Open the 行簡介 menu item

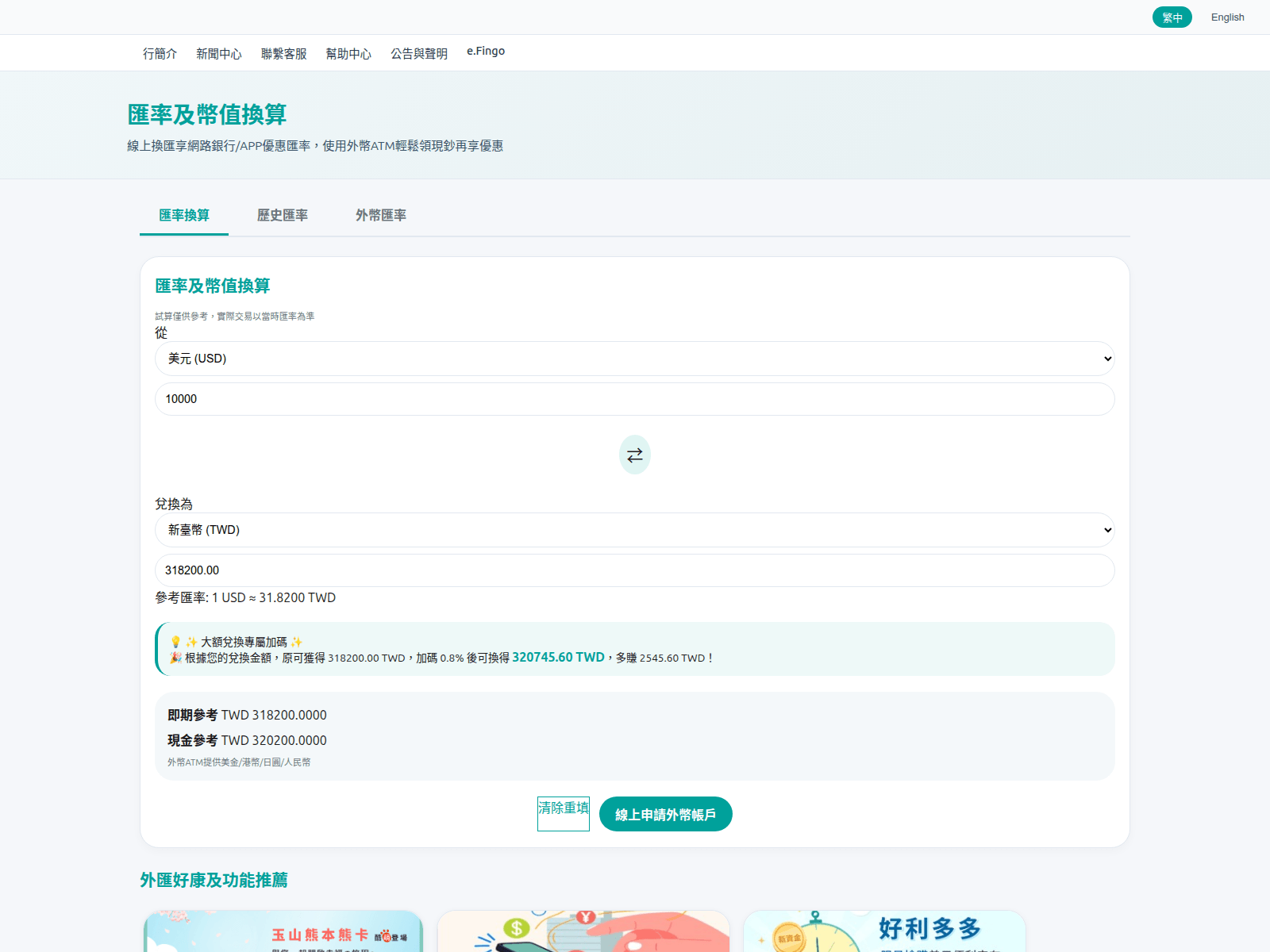(160, 53)
